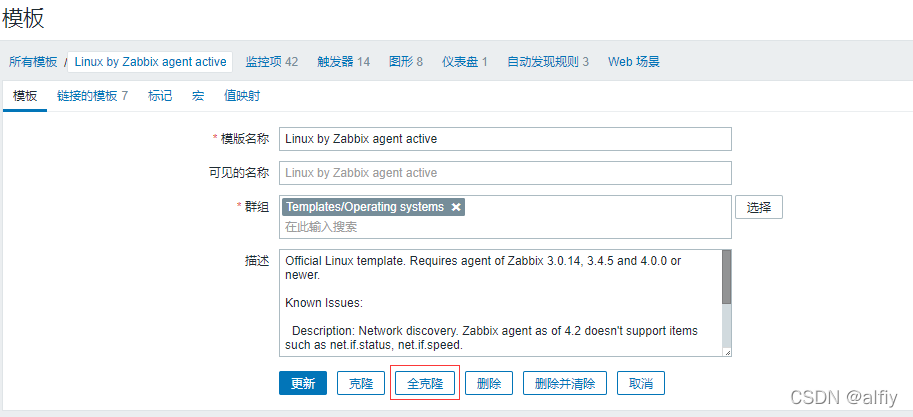This screenshot has height=417, width=913.
Task: Open Web 场景 scenarios page
Action: (634, 62)
